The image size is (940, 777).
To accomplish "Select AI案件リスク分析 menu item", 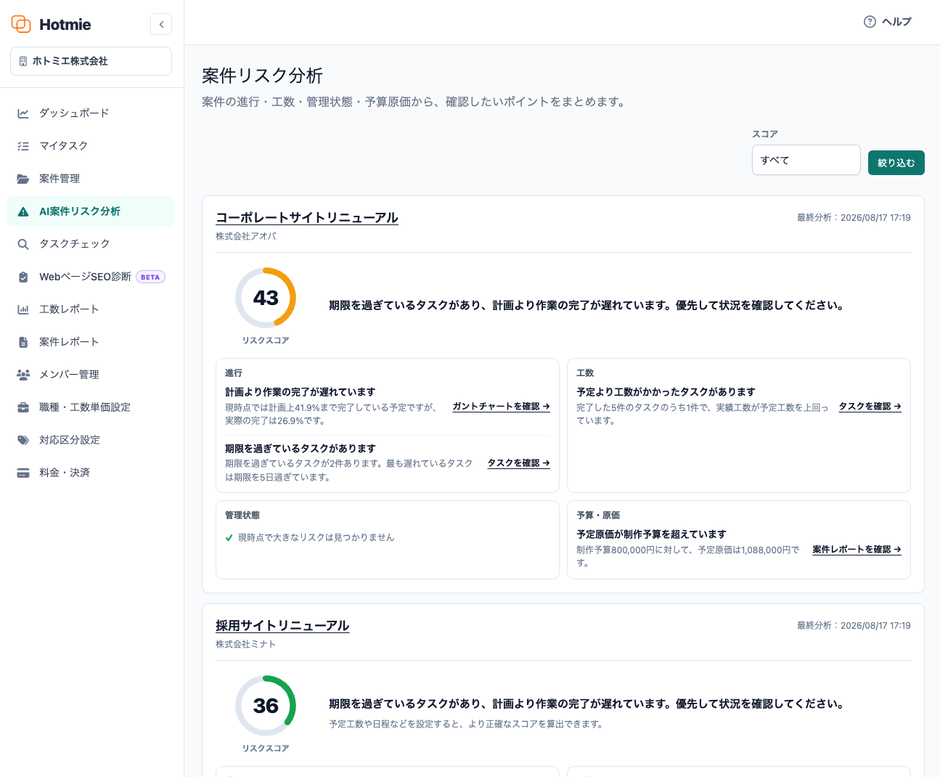I will pos(91,212).
